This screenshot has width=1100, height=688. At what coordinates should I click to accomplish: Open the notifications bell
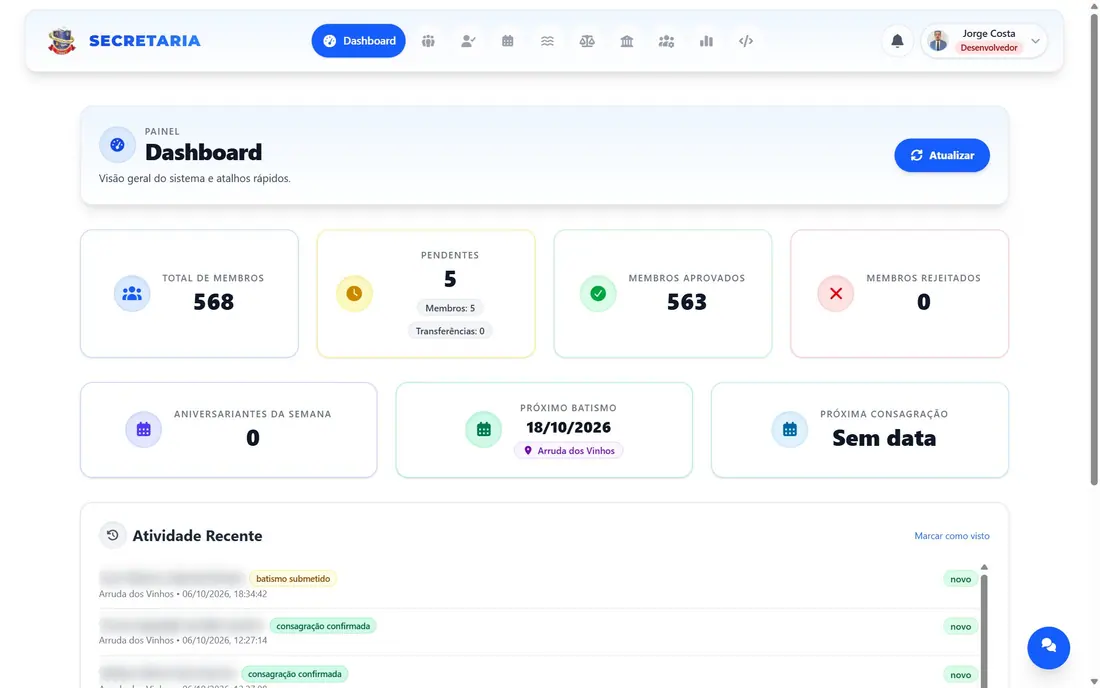[x=897, y=41]
